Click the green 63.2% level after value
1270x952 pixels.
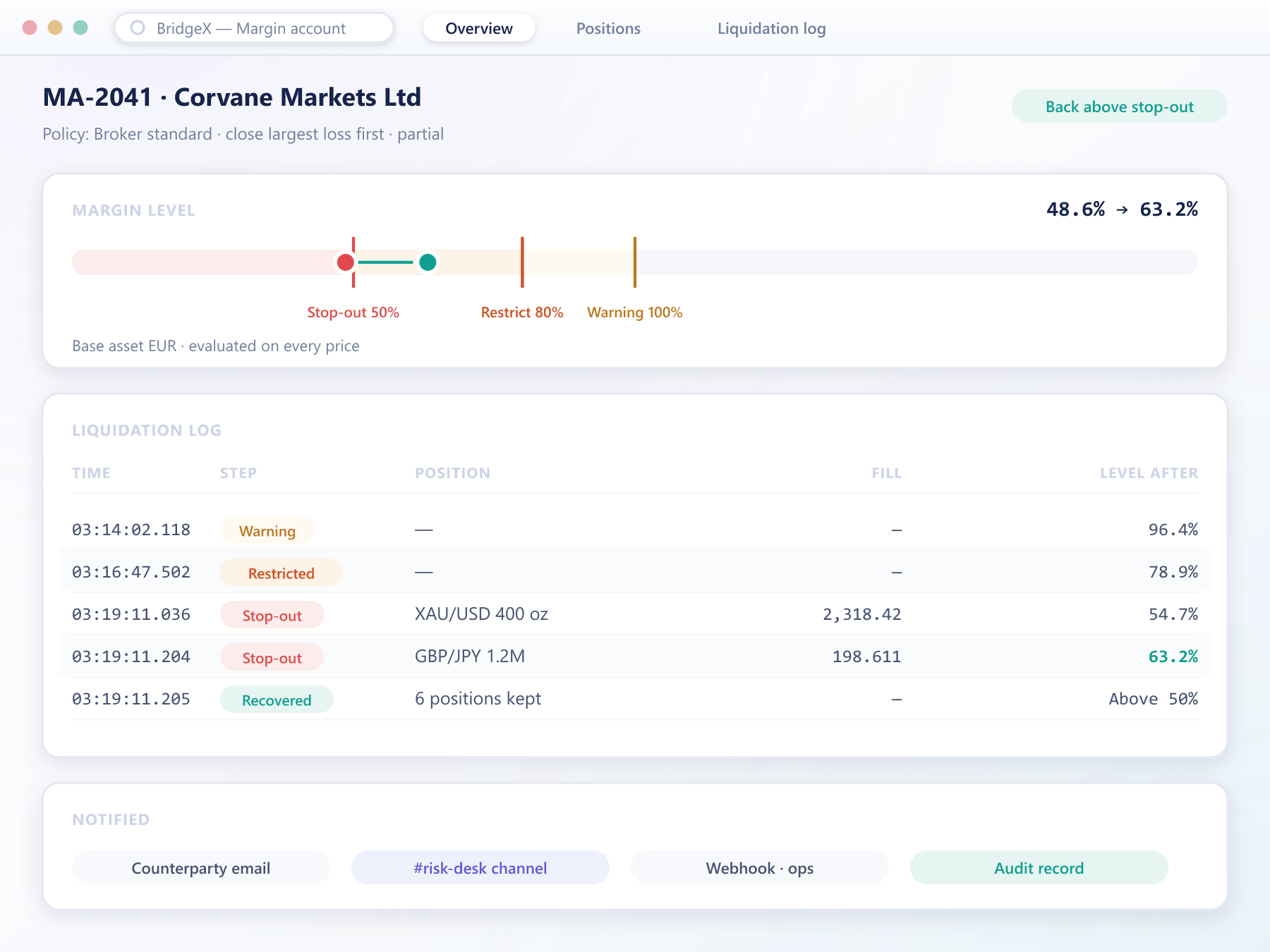[x=1173, y=657]
